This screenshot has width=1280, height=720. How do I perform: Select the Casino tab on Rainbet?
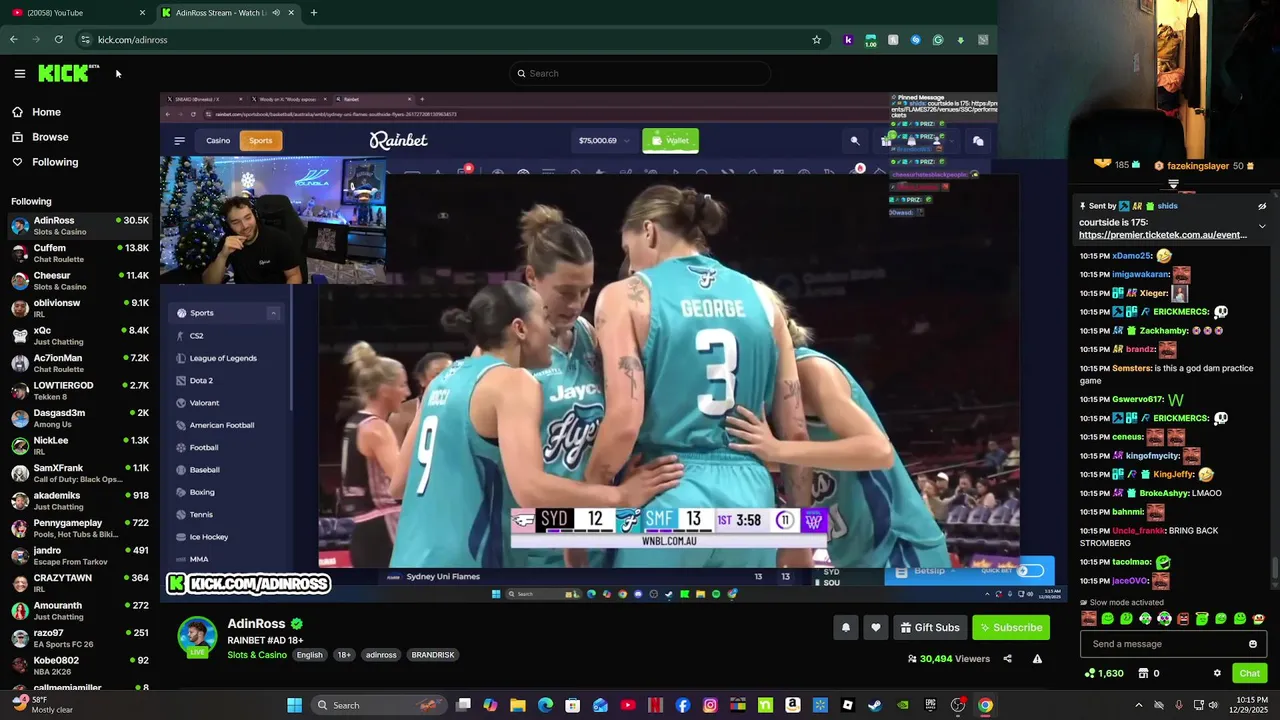pyautogui.click(x=218, y=141)
